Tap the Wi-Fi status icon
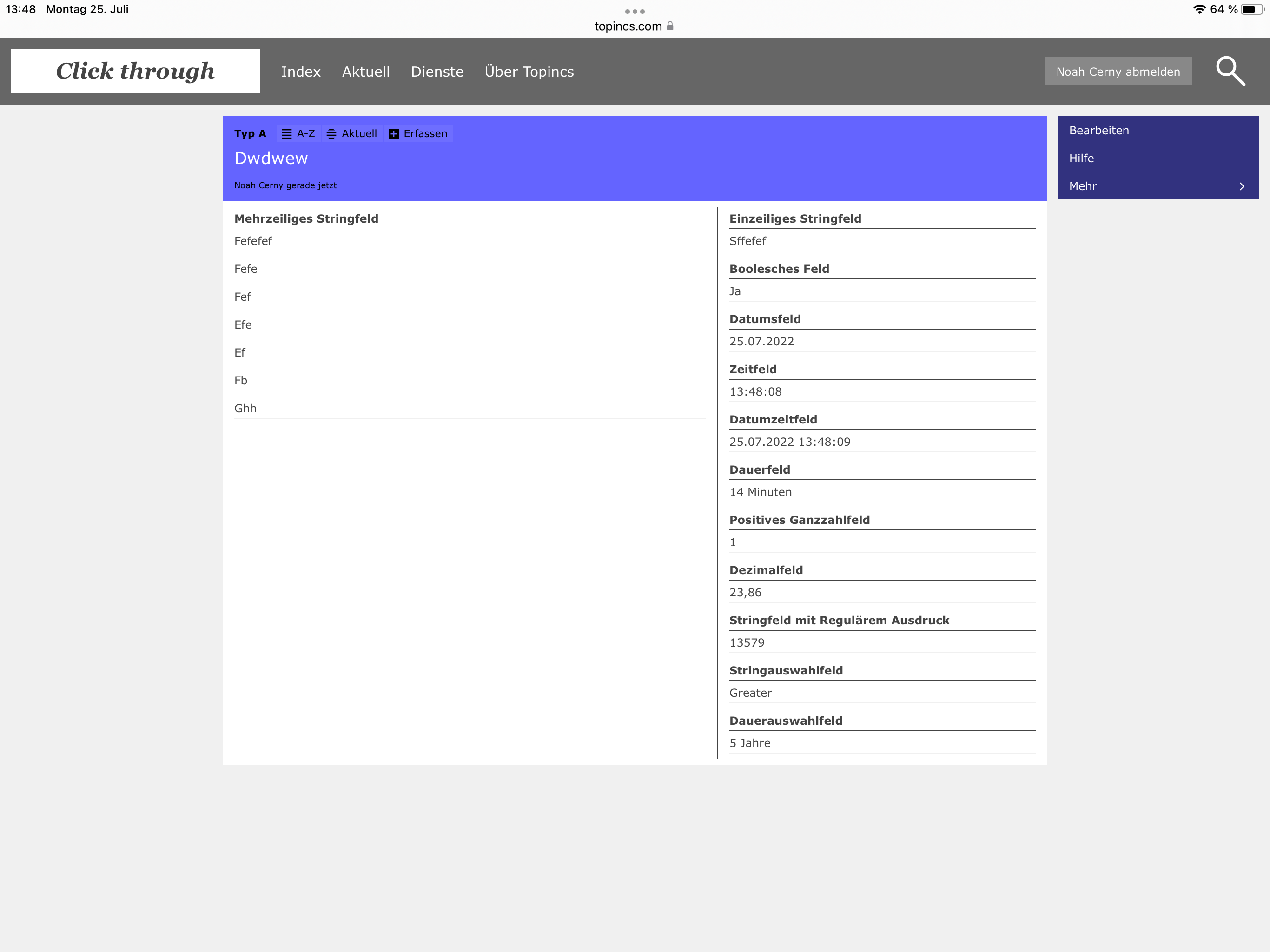 [x=1199, y=9]
